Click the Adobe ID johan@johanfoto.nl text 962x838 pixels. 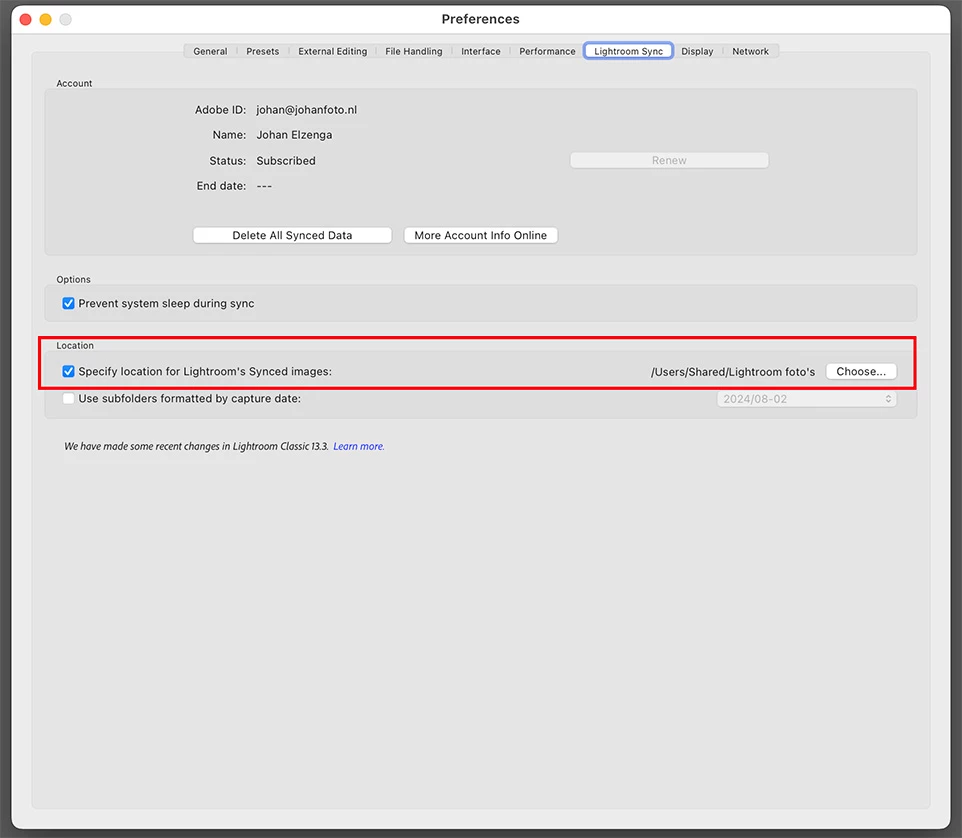coord(306,110)
